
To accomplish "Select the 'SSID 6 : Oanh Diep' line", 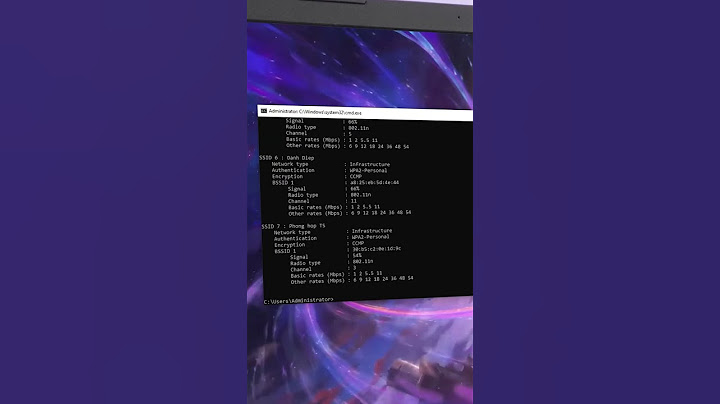I will pyautogui.click(x=287, y=157).
